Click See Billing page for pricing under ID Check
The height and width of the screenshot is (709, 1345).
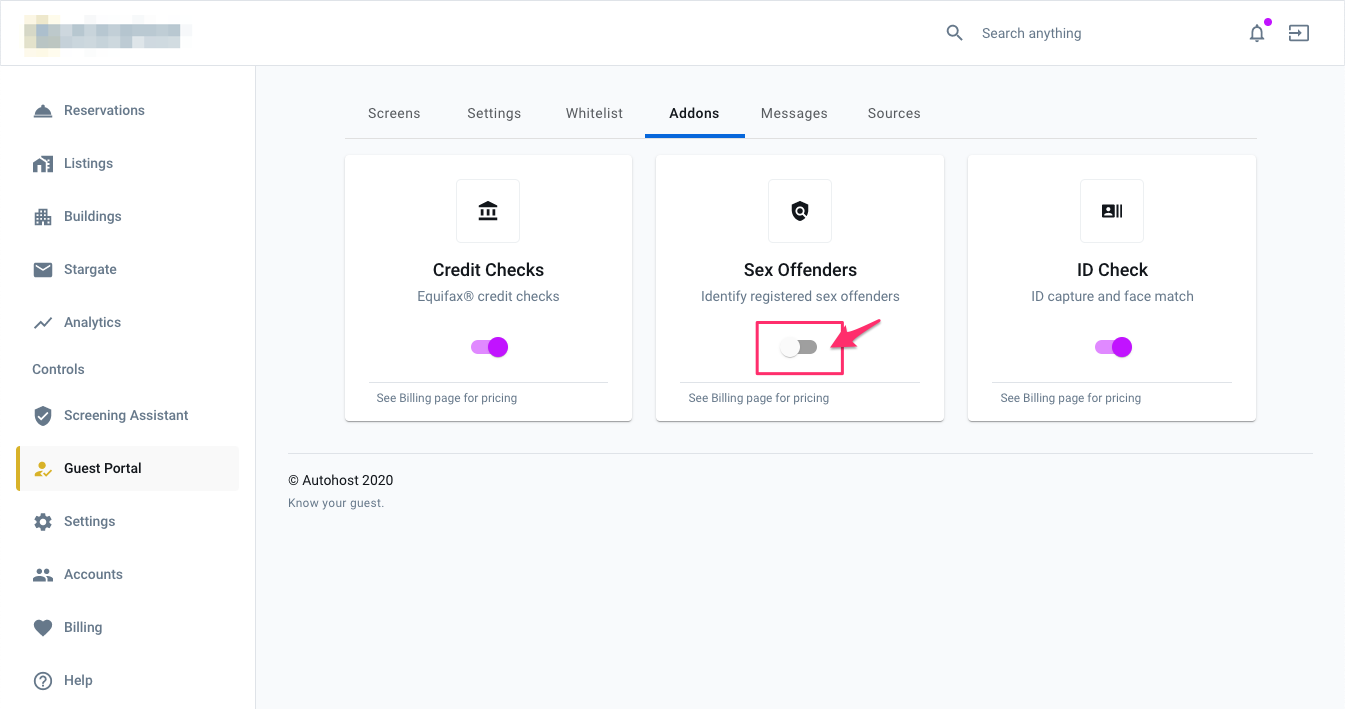pyautogui.click(x=1070, y=397)
